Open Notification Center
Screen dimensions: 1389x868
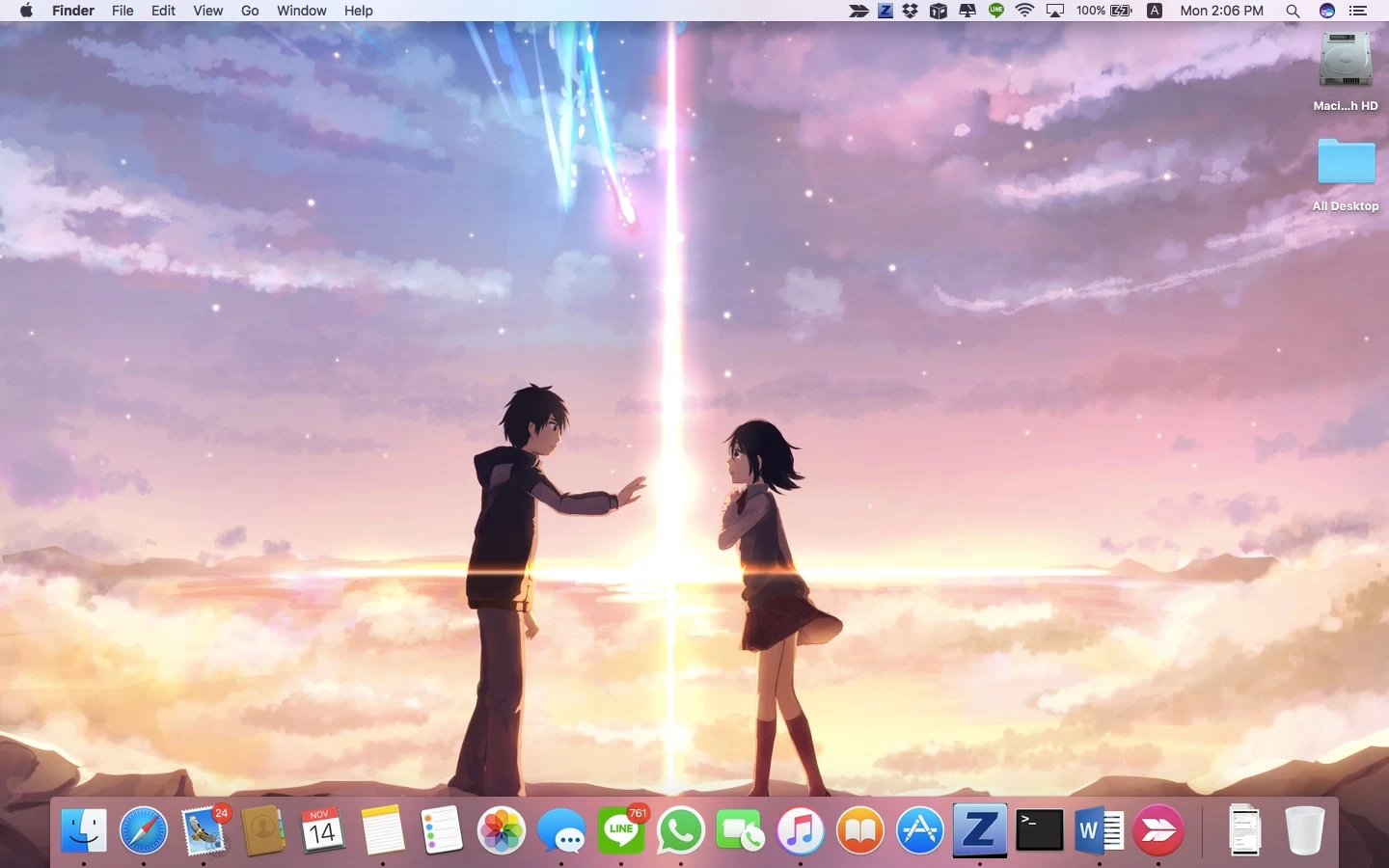point(1359,11)
